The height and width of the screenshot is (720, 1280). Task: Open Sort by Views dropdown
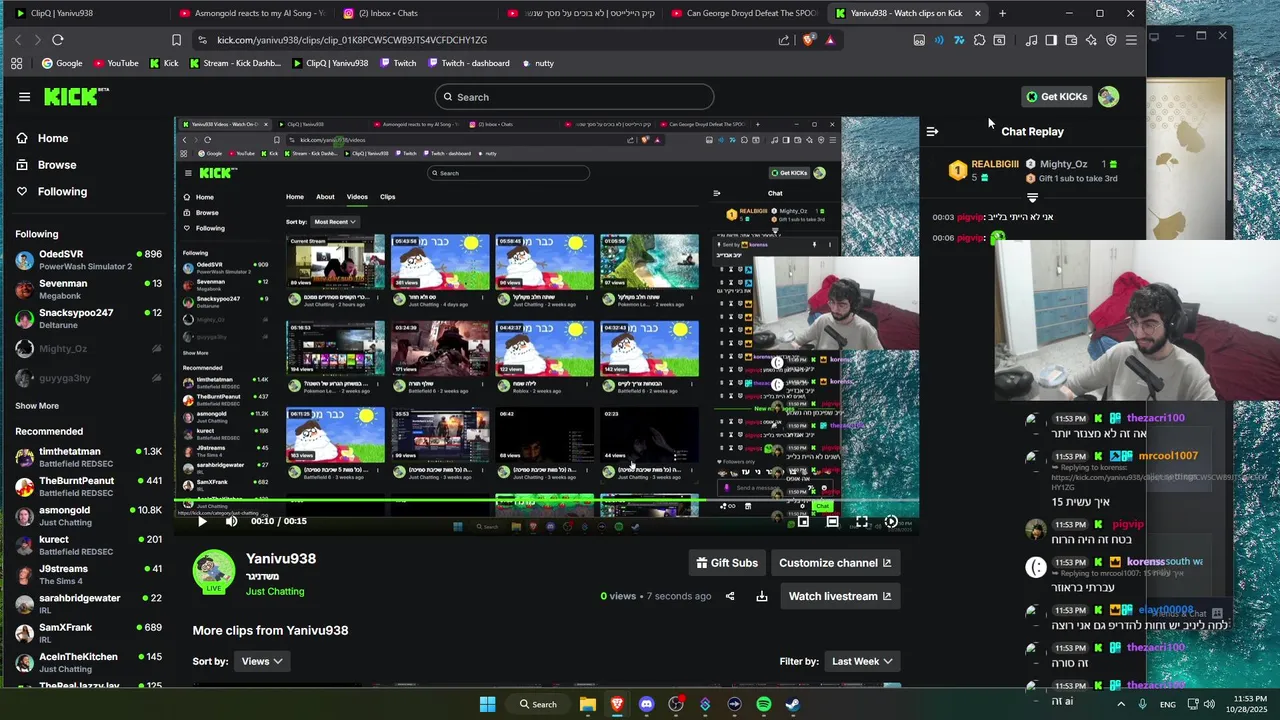(262, 661)
